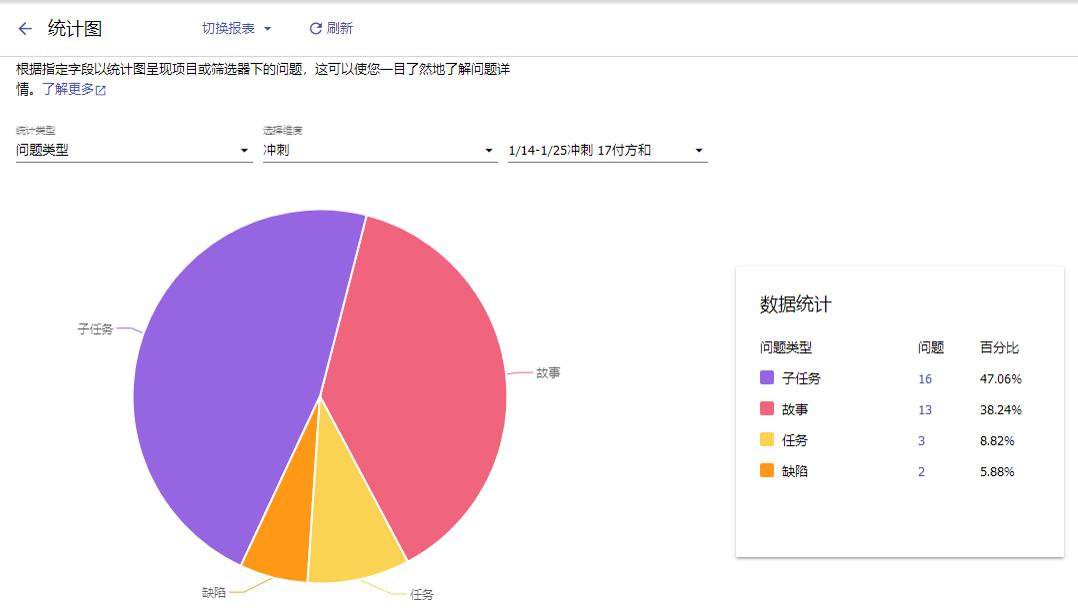
Task: Open the 1/14-1/25冲刺 sprint selector
Action: tap(608, 150)
